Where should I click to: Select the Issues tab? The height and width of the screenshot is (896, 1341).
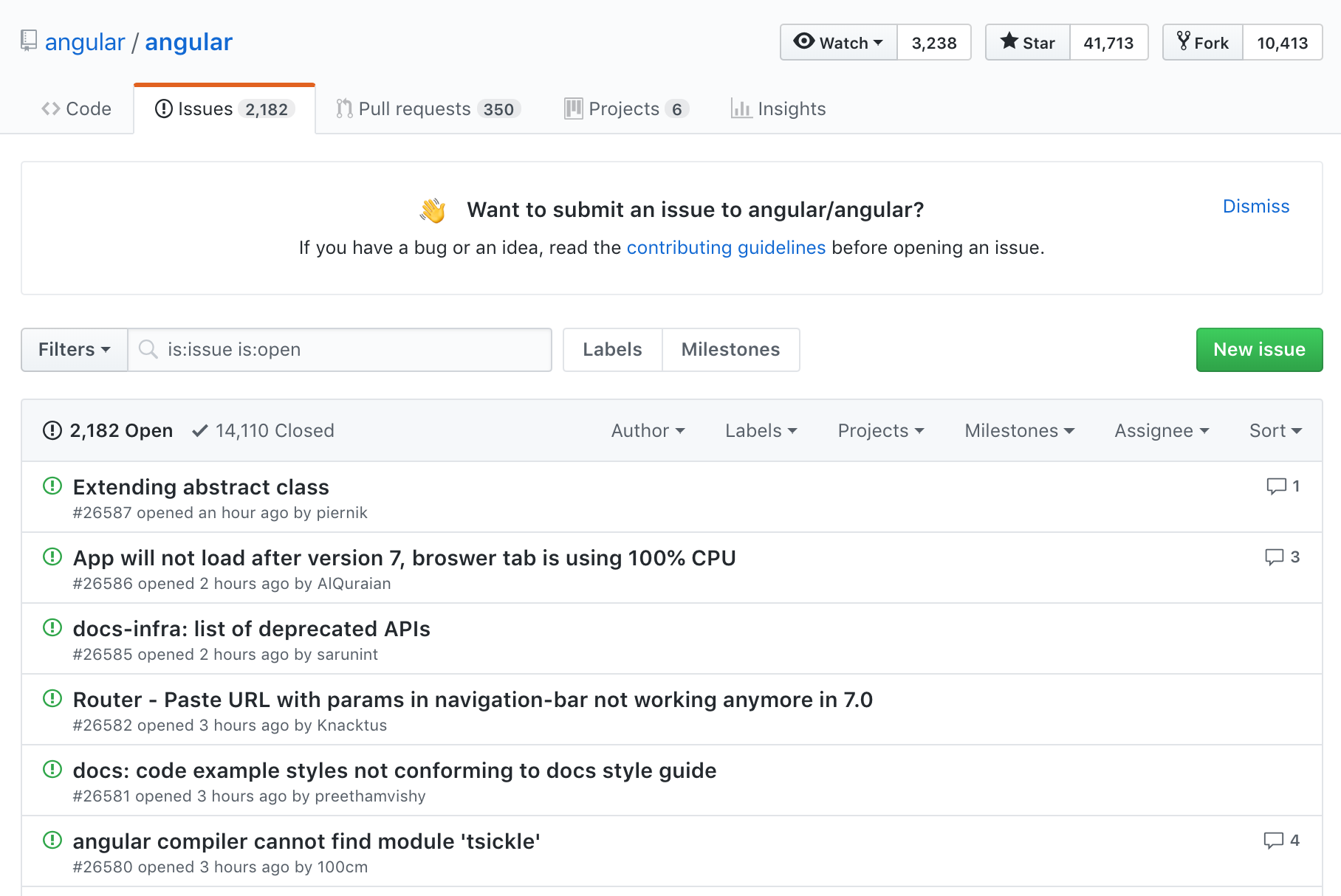coord(224,109)
